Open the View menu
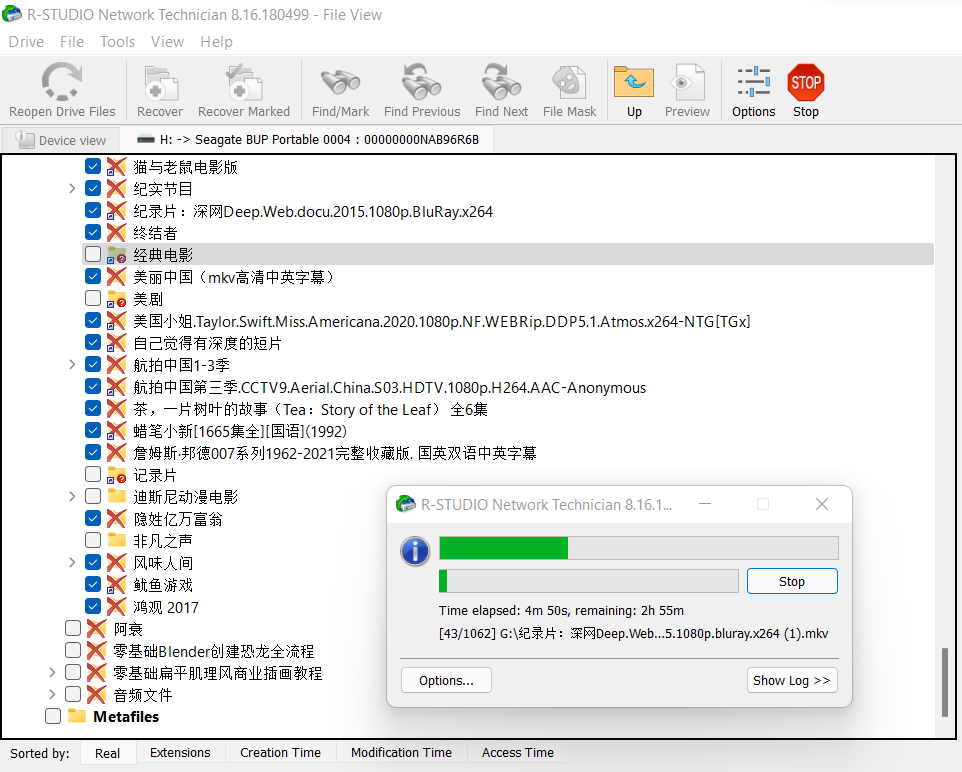 pos(167,42)
